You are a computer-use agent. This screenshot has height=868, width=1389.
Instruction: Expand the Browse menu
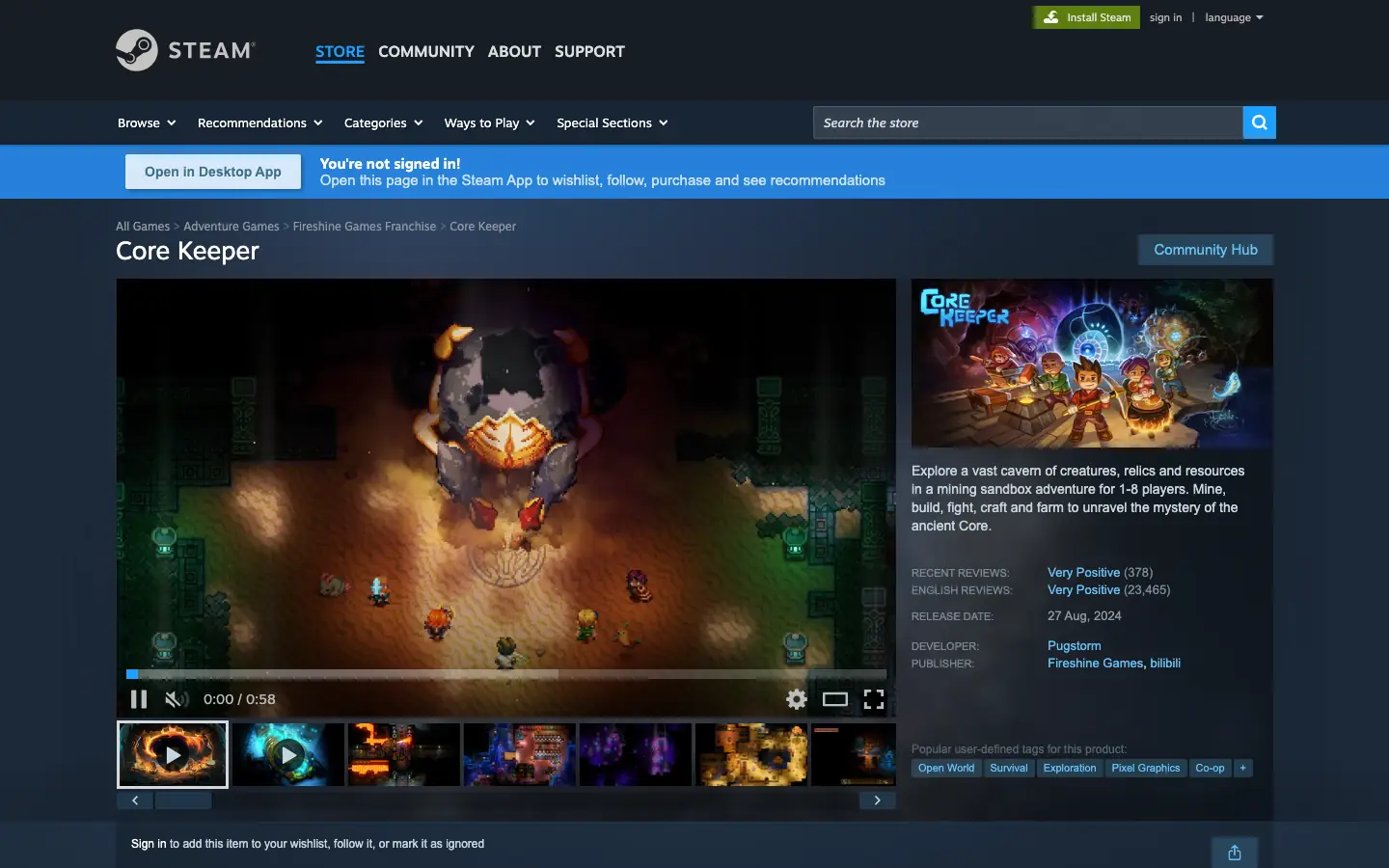coord(147,122)
